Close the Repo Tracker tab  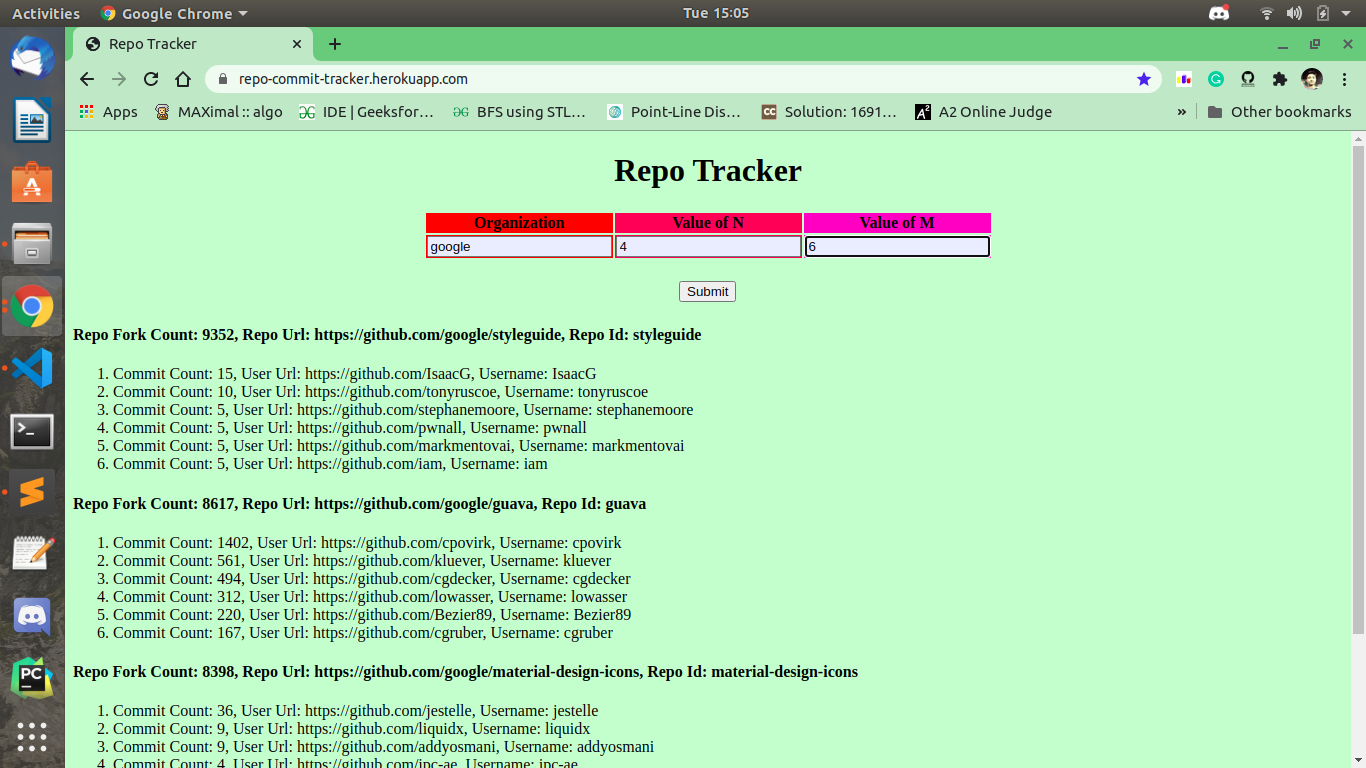[297, 44]
